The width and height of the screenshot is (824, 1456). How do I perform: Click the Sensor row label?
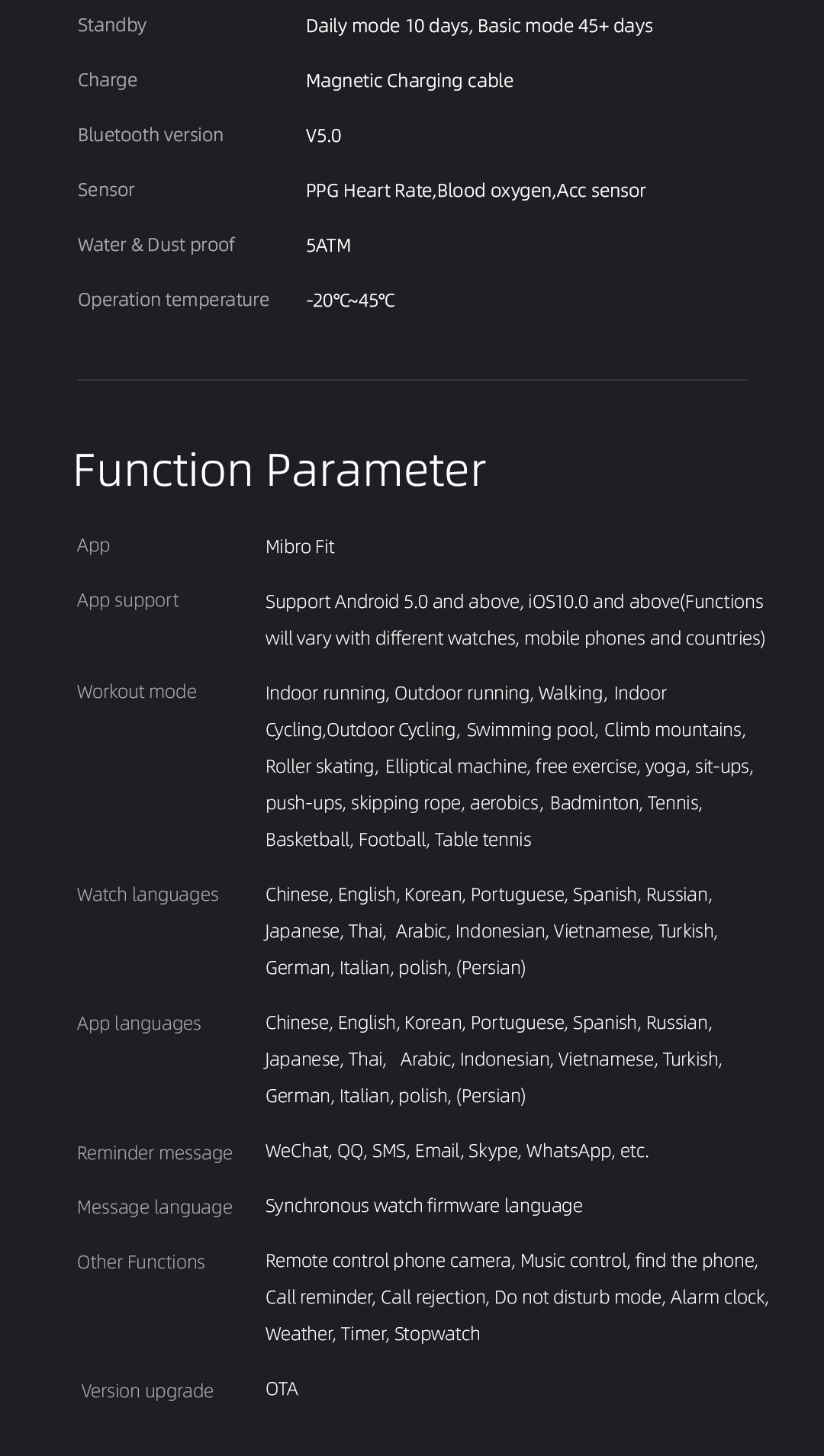point(106,190)
